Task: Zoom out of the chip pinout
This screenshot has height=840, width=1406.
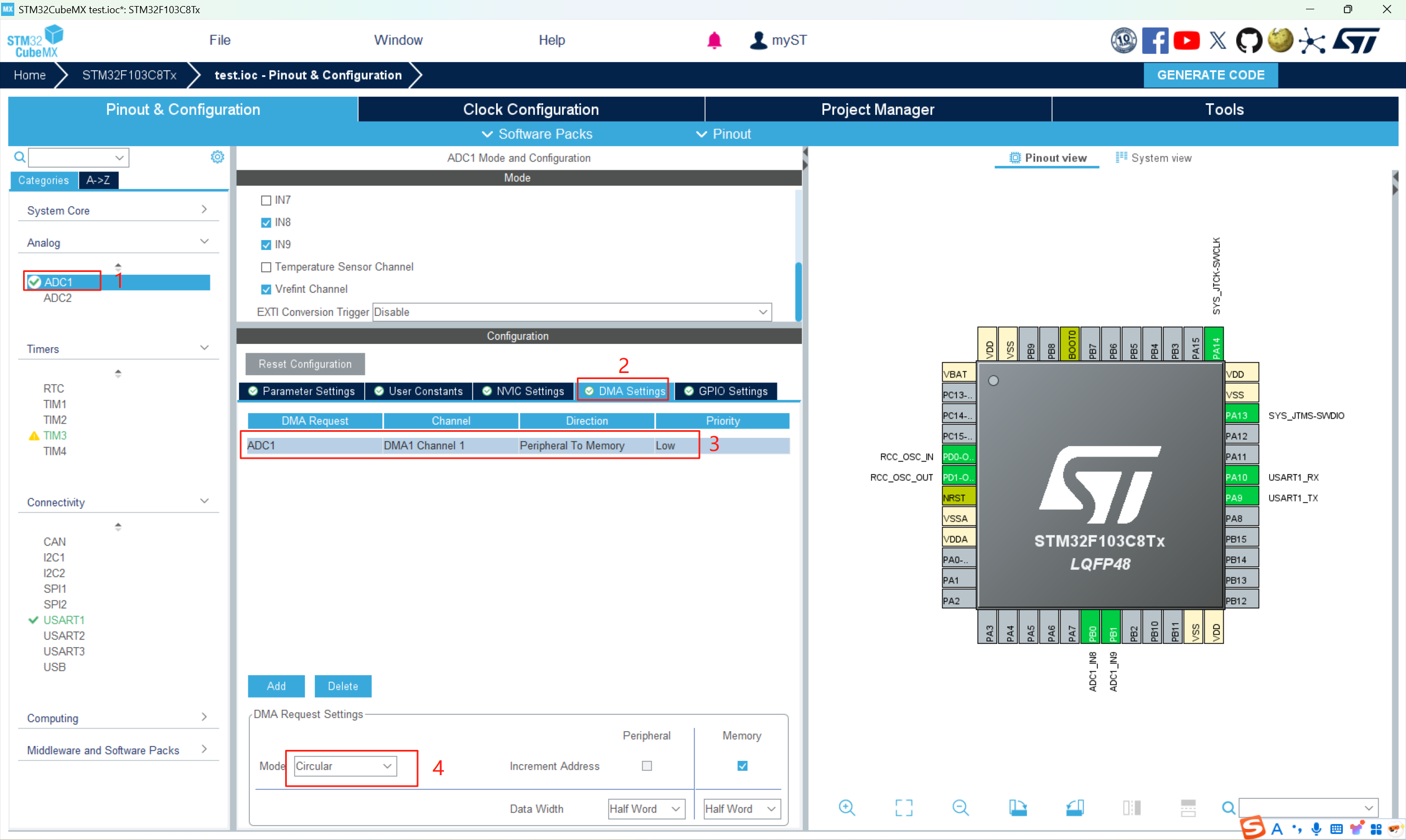Action: point(960,808)
